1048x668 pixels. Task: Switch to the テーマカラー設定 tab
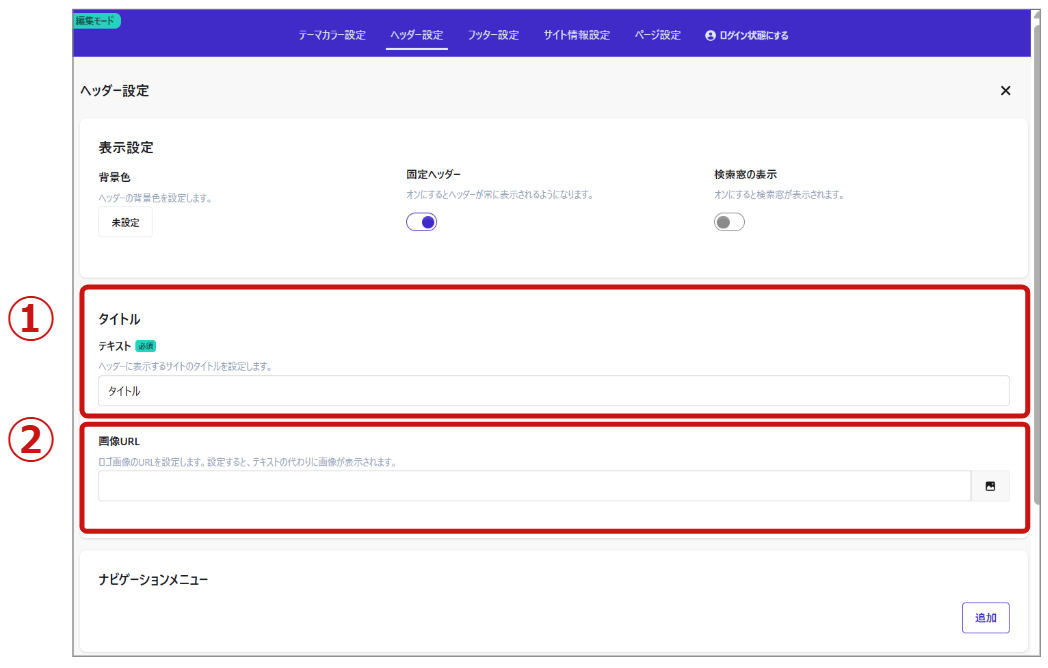[x=332, y=36]
